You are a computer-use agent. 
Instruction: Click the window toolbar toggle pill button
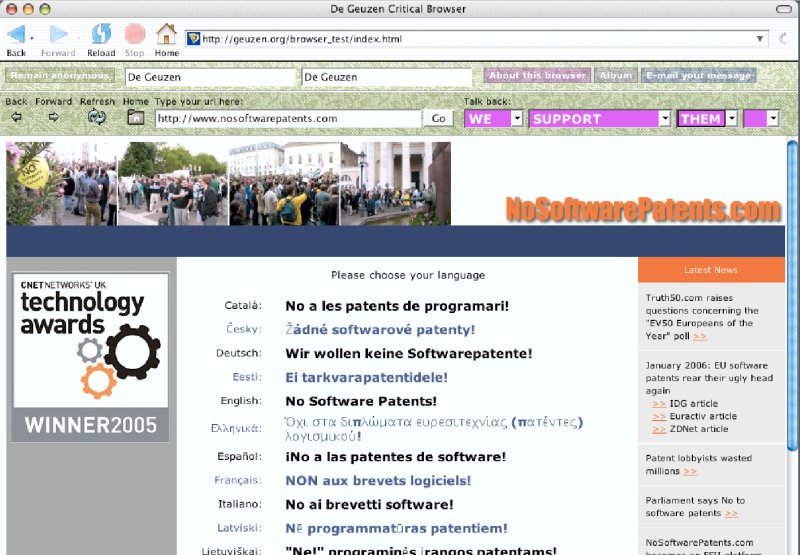[784, 9]
